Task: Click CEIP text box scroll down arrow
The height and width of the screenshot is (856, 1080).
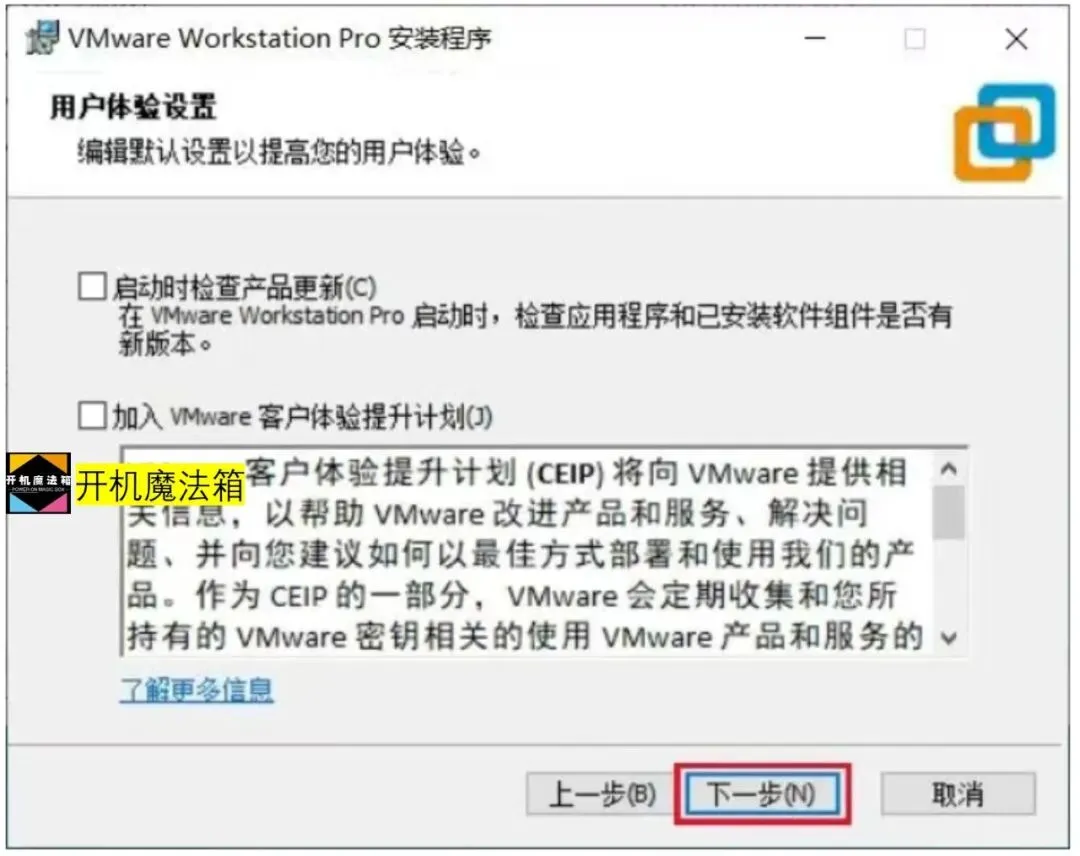Action: 949,638
